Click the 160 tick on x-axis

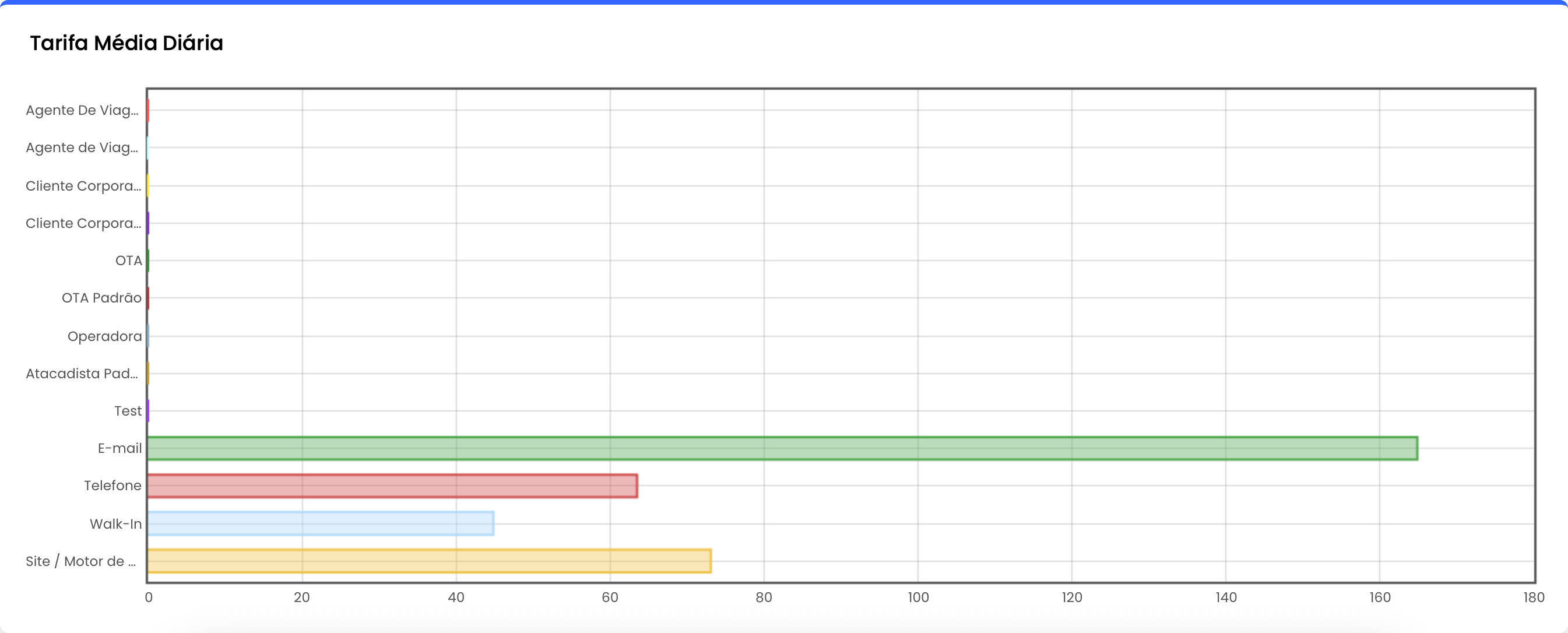pos(1379,597)
